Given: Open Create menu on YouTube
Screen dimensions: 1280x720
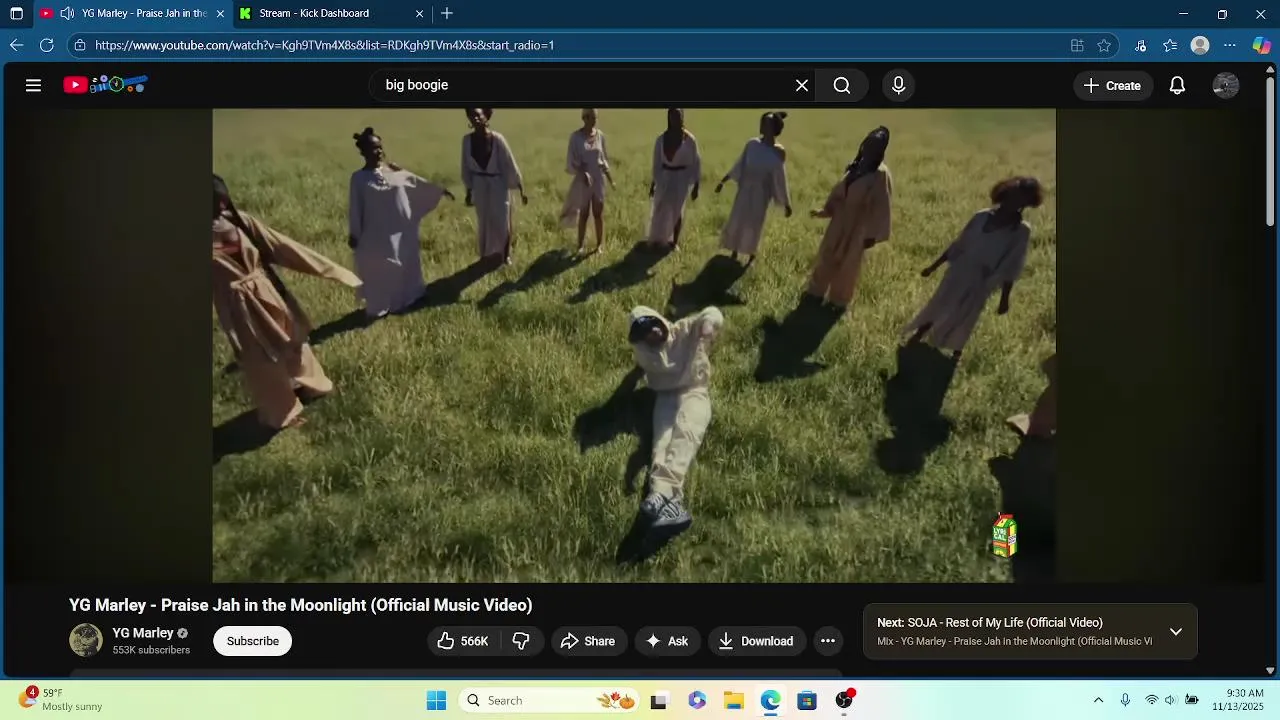Looking at the screenshot, I should 1112,85.
